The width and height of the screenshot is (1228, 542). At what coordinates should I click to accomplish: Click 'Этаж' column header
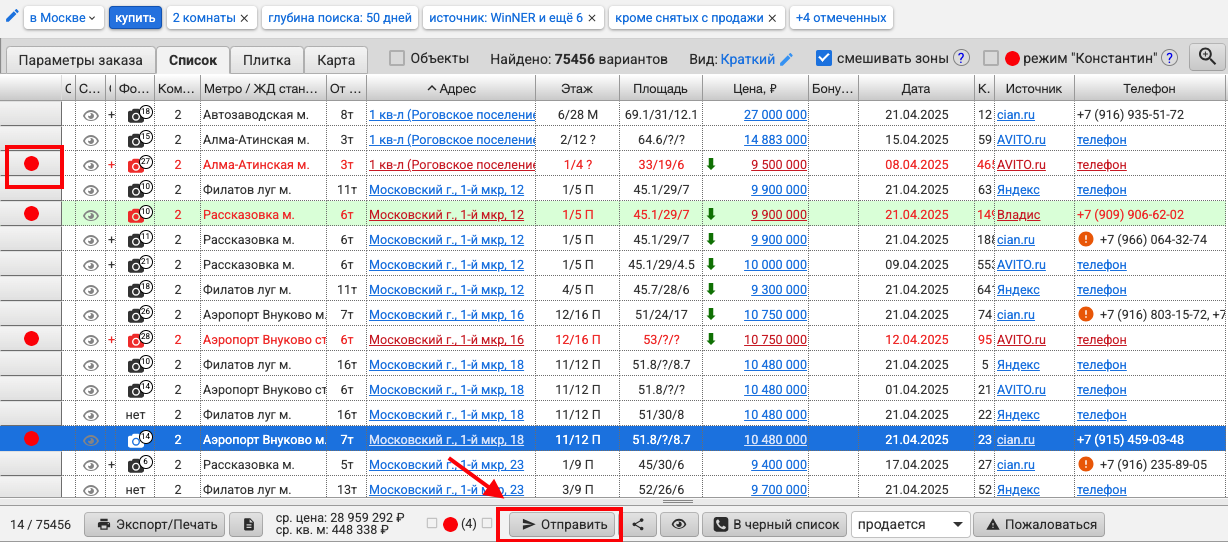[577, 88]
